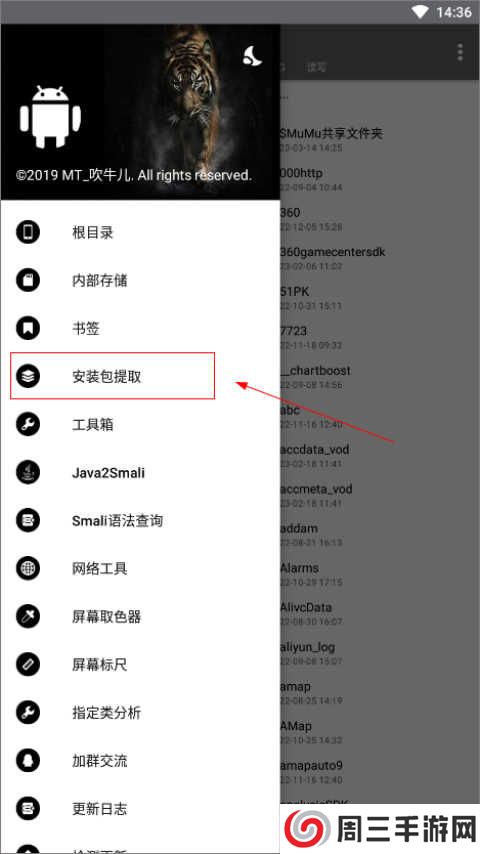Viewport: 480px width, 854px height.
Task: Toggle night mode moon icon
Action: click(x=252, y=57)
